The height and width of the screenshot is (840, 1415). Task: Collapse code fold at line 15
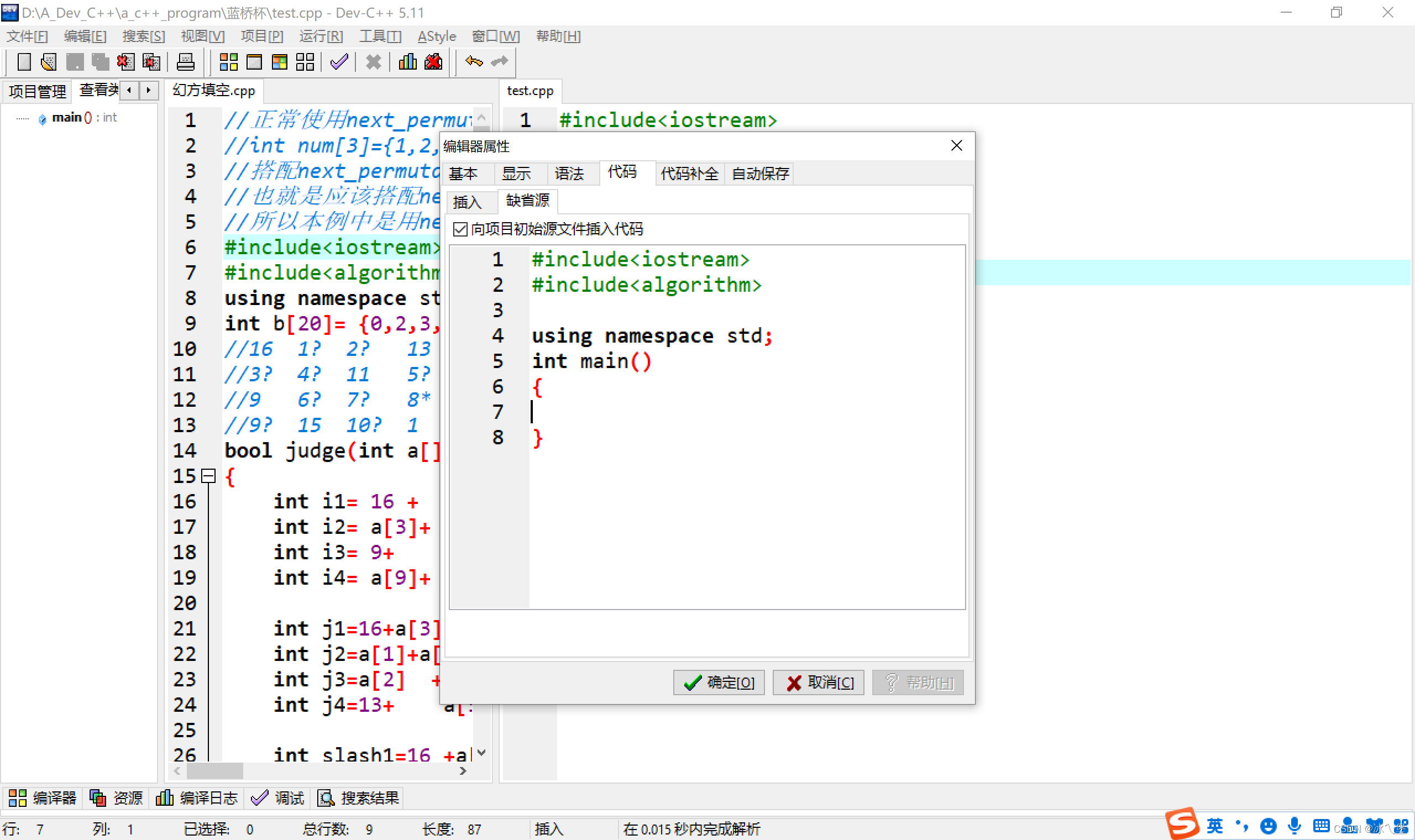[x=208, y=476]
